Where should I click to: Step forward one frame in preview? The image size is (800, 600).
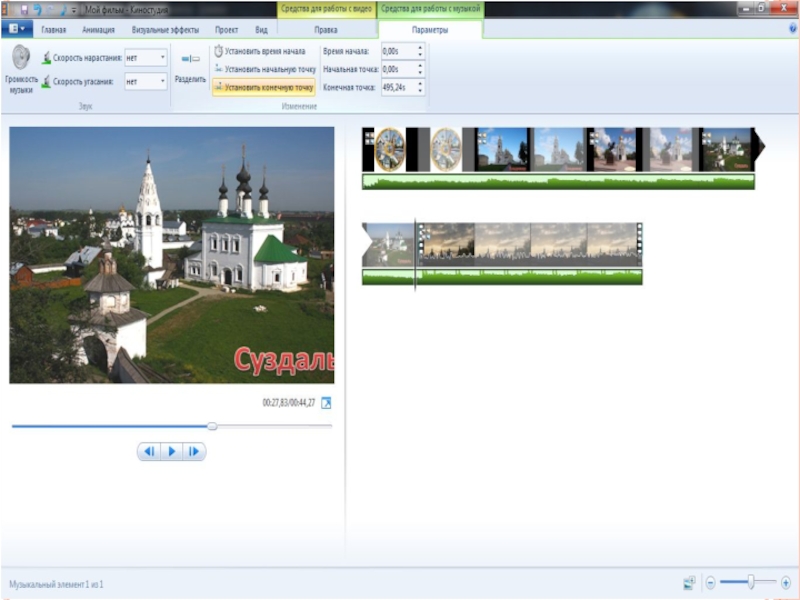[x=193, y=452]
